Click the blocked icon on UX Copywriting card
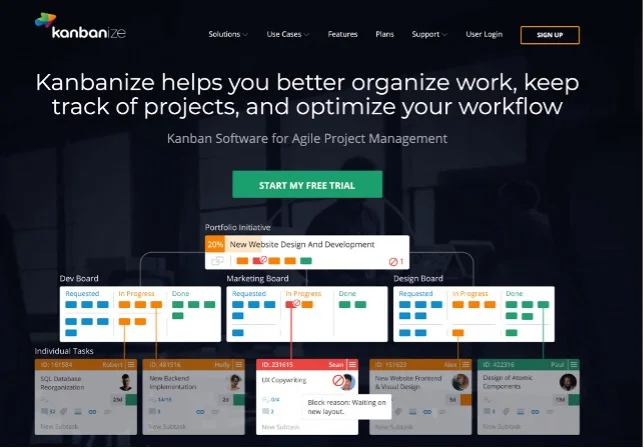 (338, 381)
